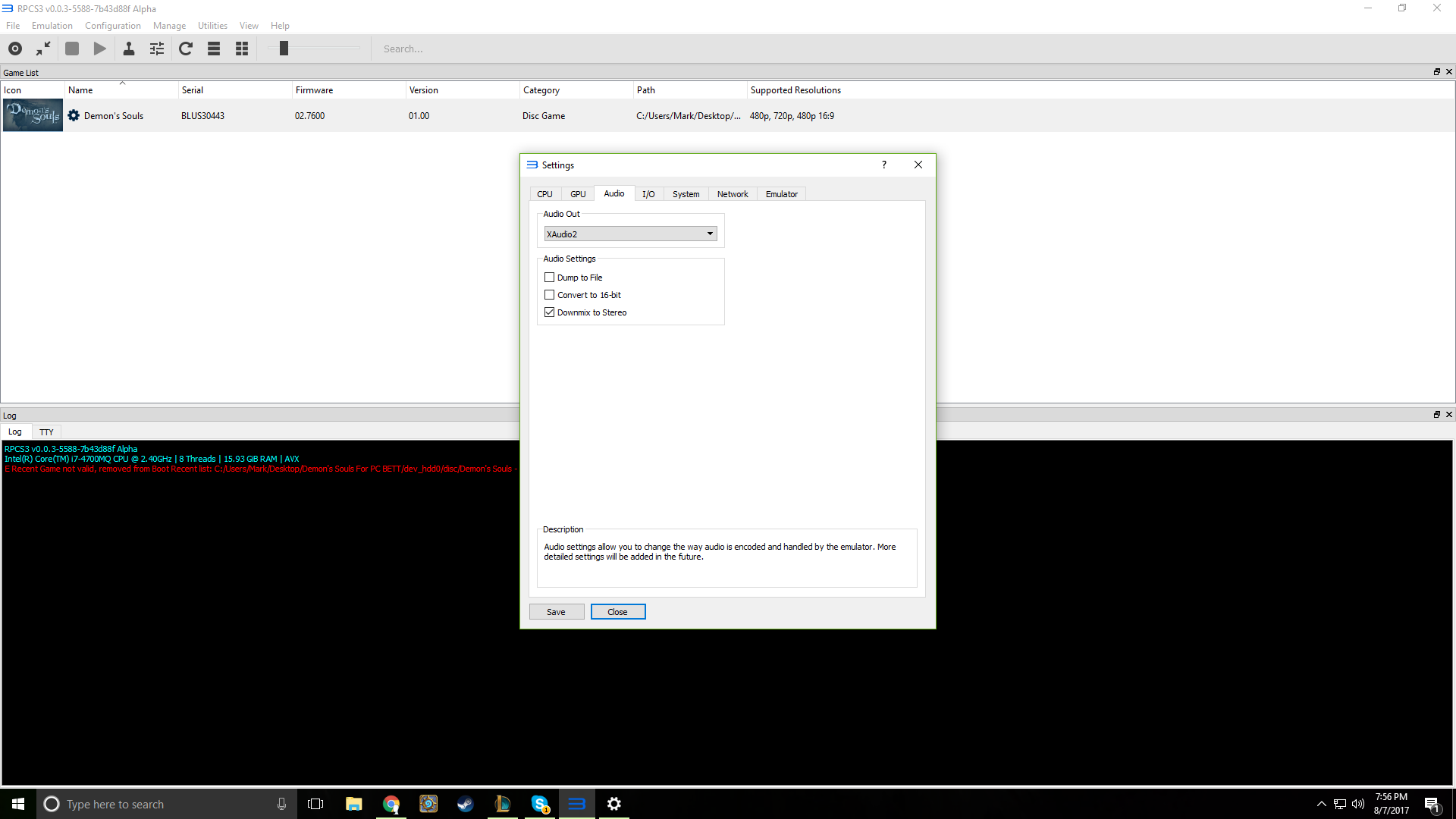Enable Dump to File checkbox
The height and width of the screenshot is (819, 1456).
pyautogui.click(x=550, y=278)
